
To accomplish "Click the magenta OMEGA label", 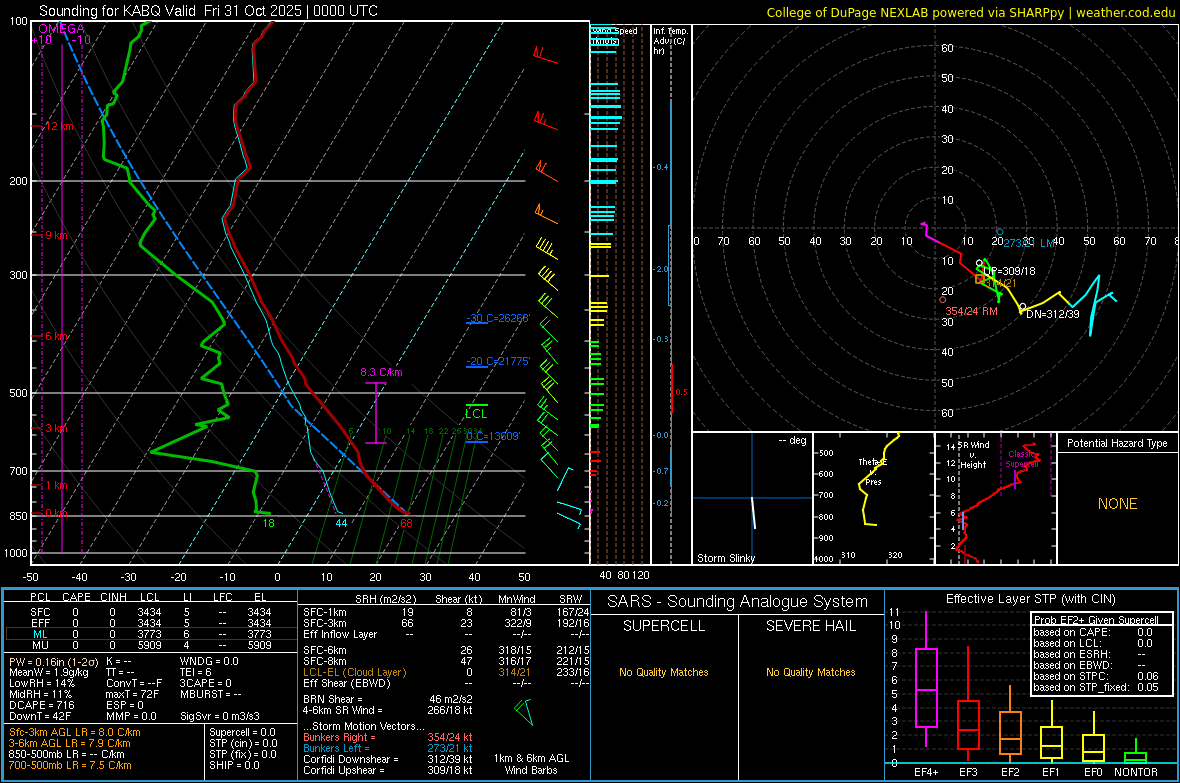I will pos(61,29).
